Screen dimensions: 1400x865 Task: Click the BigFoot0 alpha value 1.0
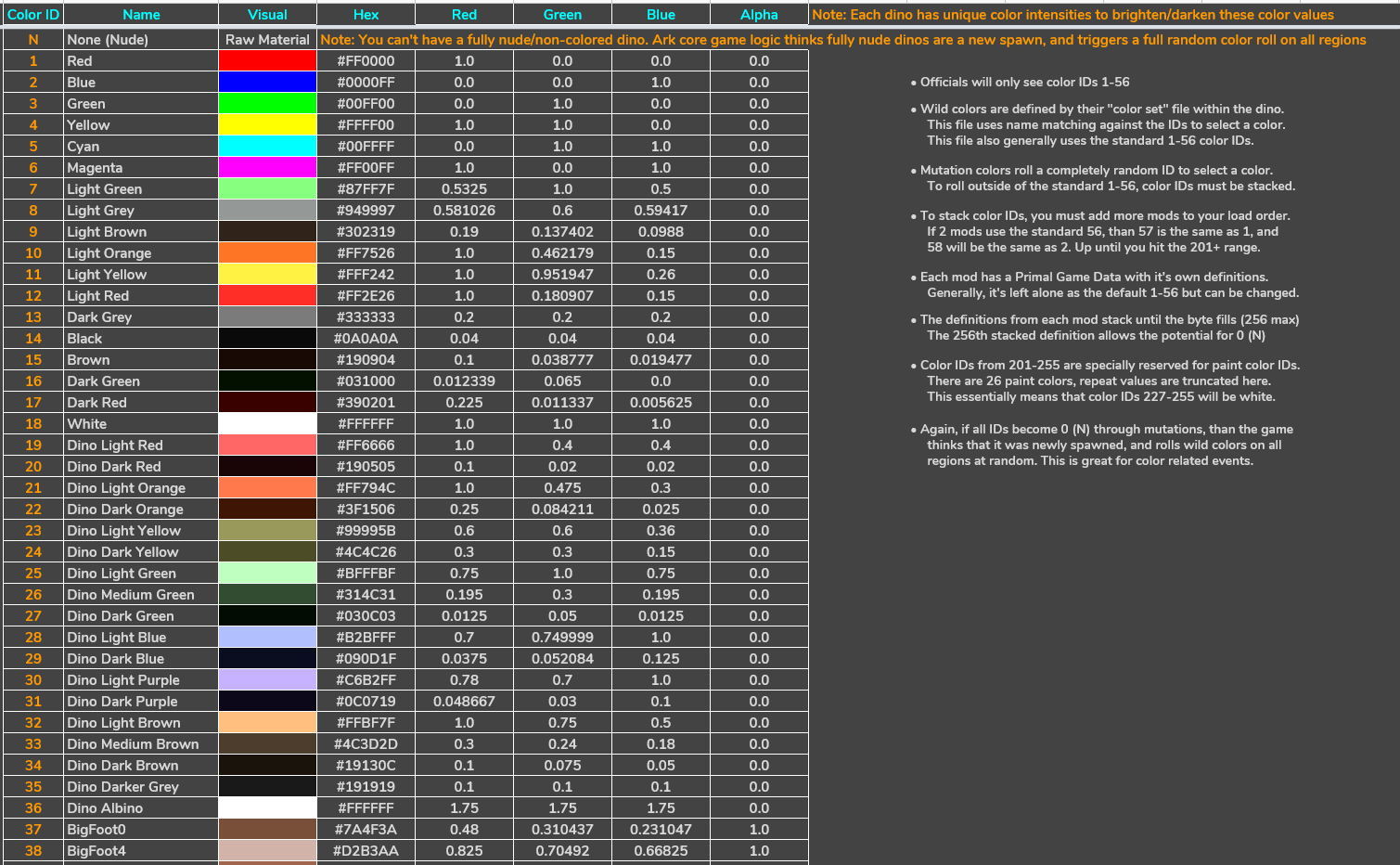[759, 829]
